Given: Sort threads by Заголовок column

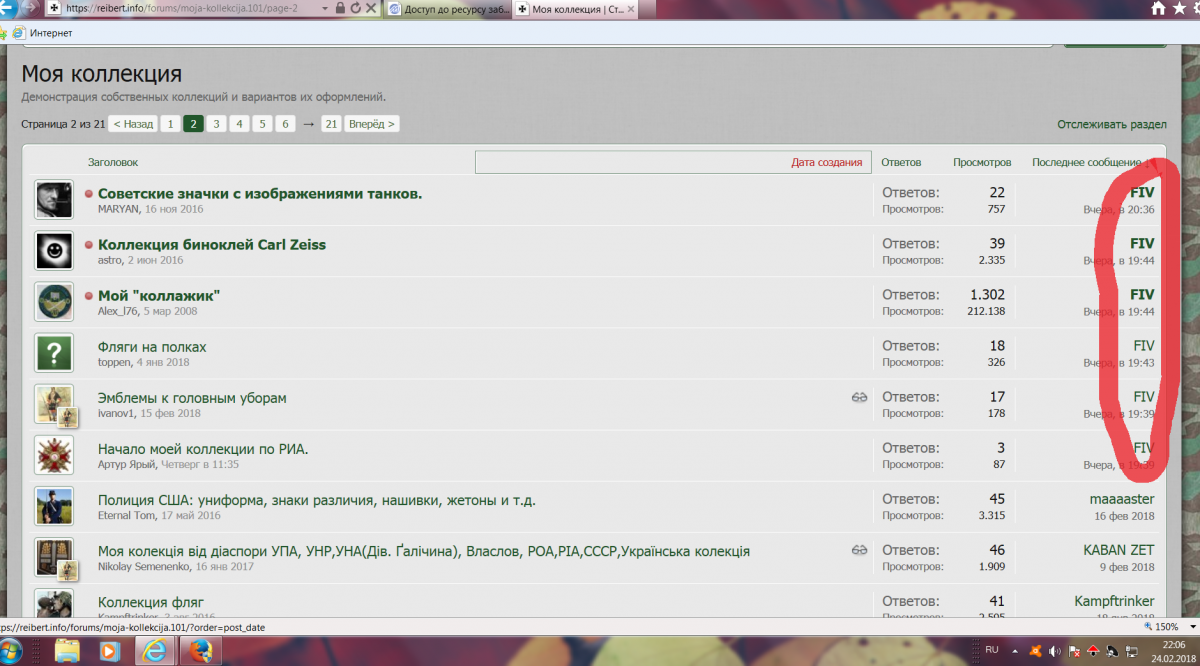Looking at the screenshot, I should (113, 162).
